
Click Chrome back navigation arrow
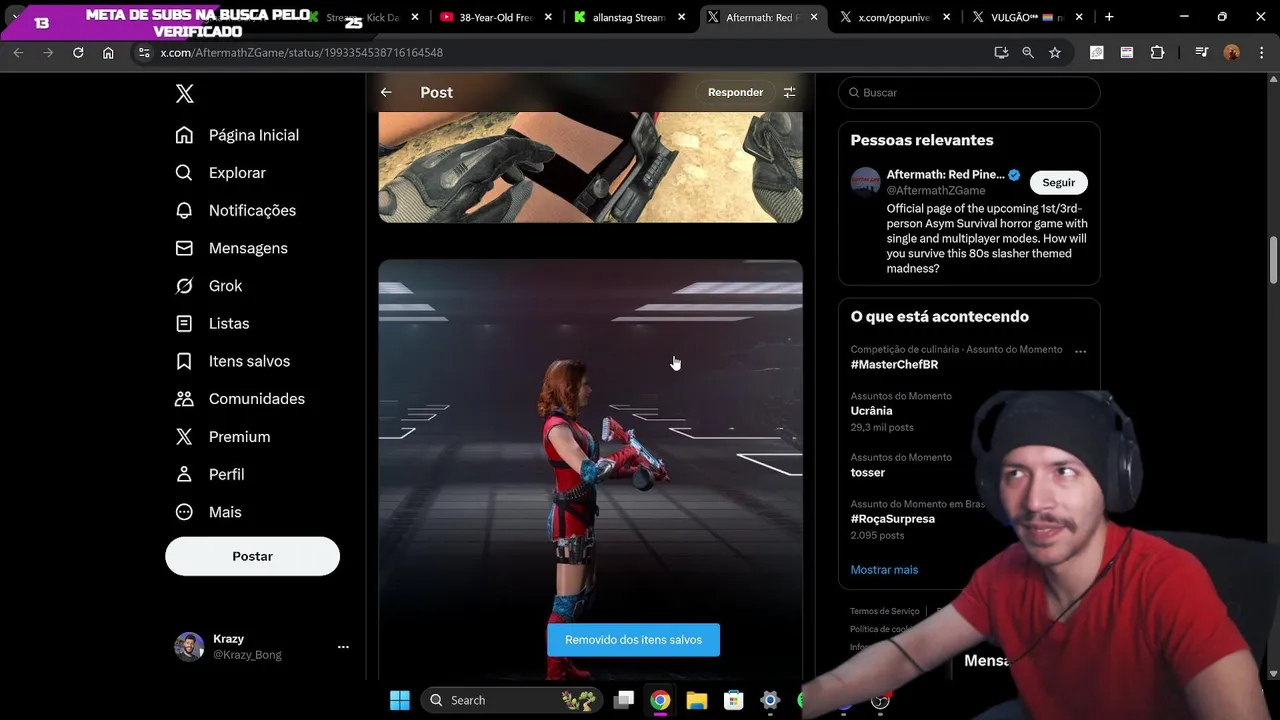click(18, 52)
